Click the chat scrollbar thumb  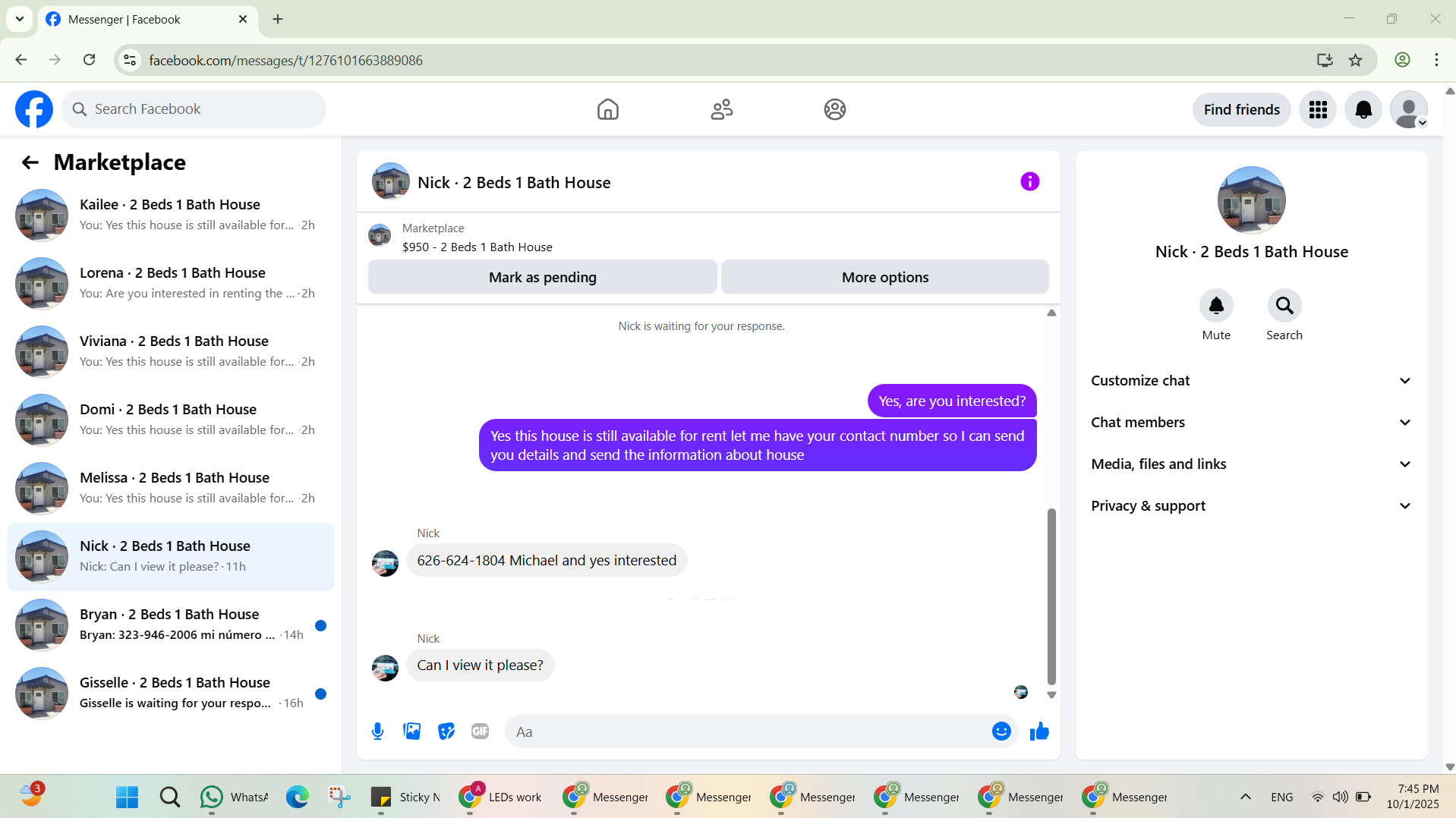pyautogui.click(x=1051, y=596)
